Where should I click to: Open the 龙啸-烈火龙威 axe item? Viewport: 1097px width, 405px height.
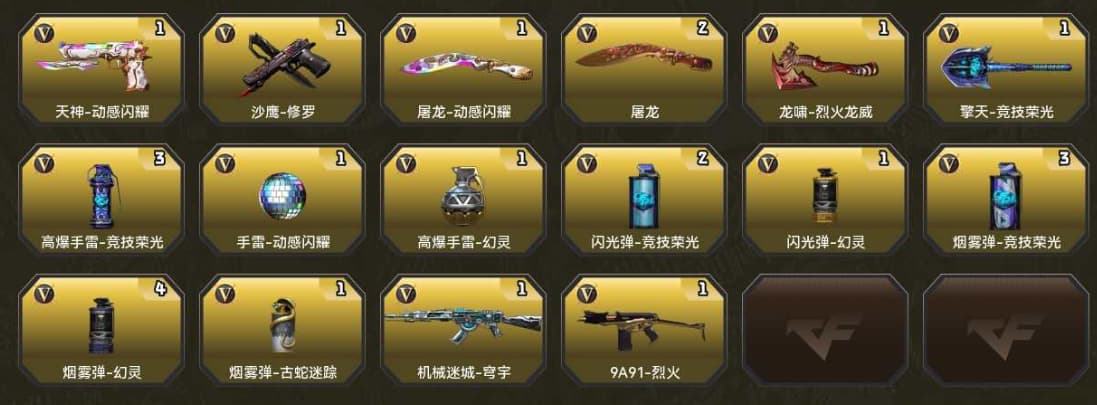tap(826, 69)
